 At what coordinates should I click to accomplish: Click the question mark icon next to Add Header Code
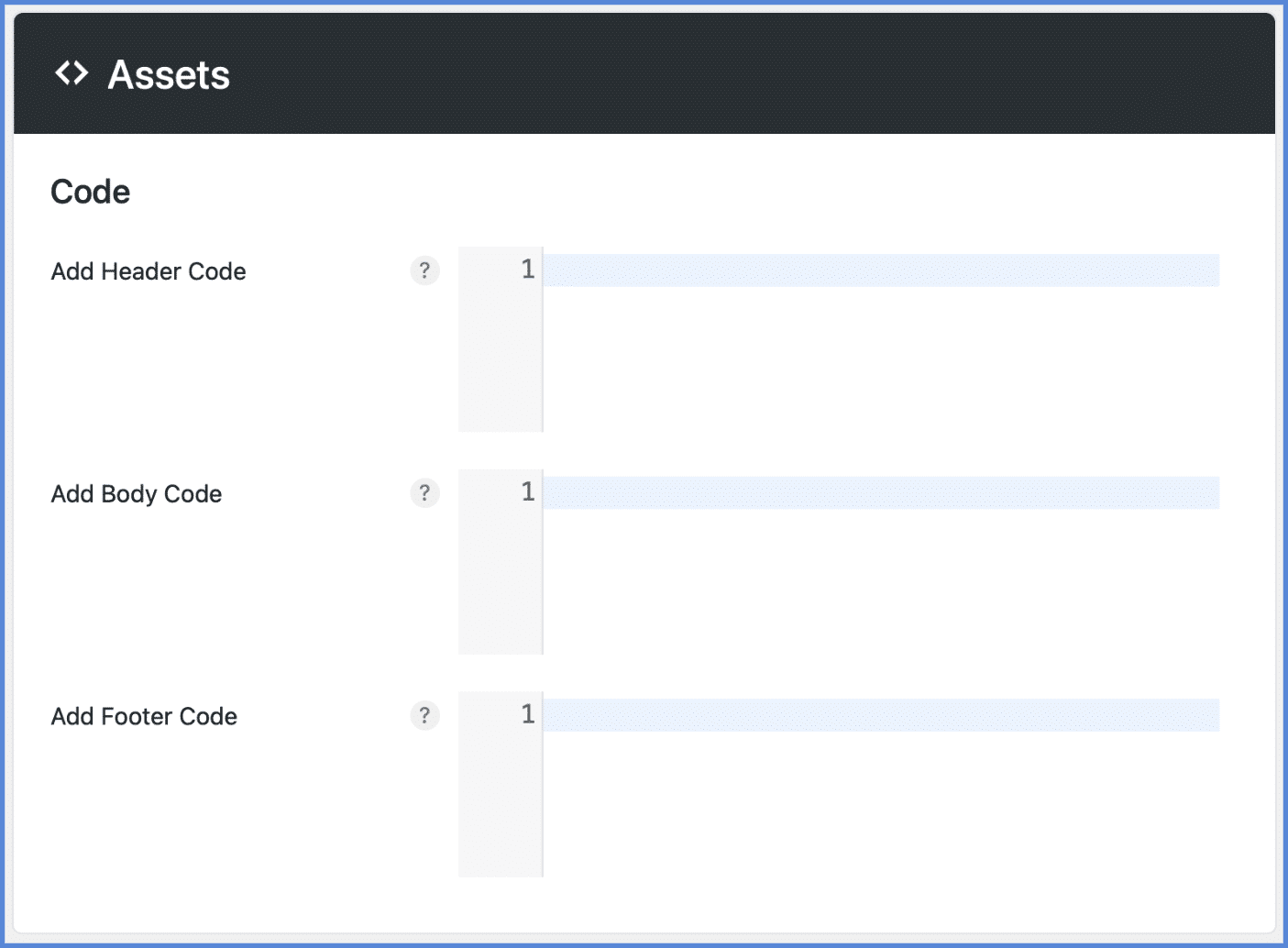[x=424, y=270]
